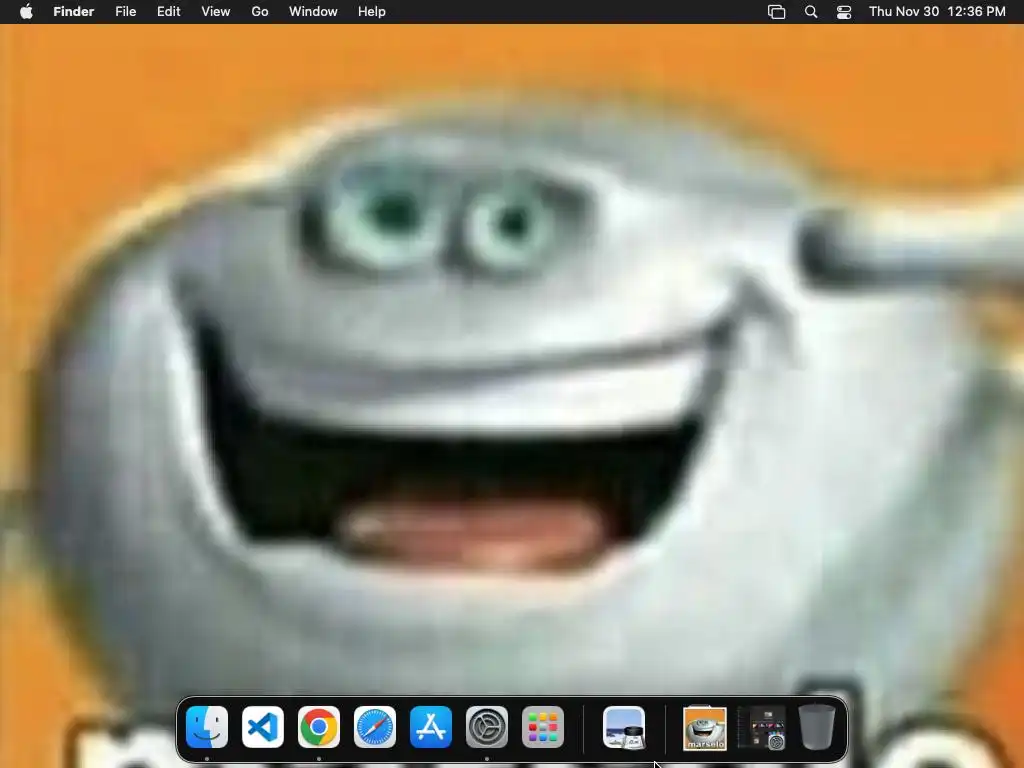The image size is (1024, 768).
Task: Open Google Chrome in the Dock
Action: coord(319,727)
